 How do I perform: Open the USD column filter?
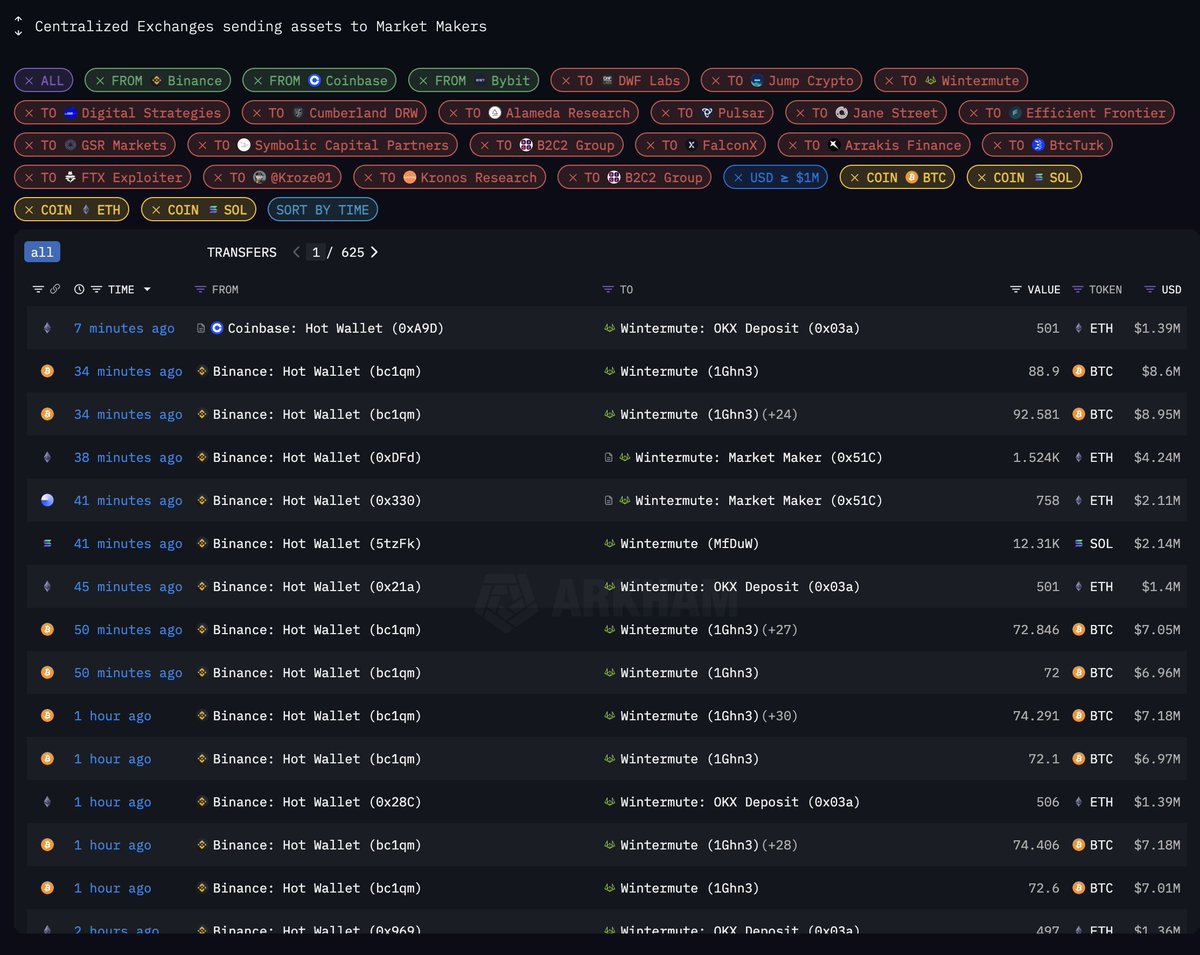tap(1150, 289)
